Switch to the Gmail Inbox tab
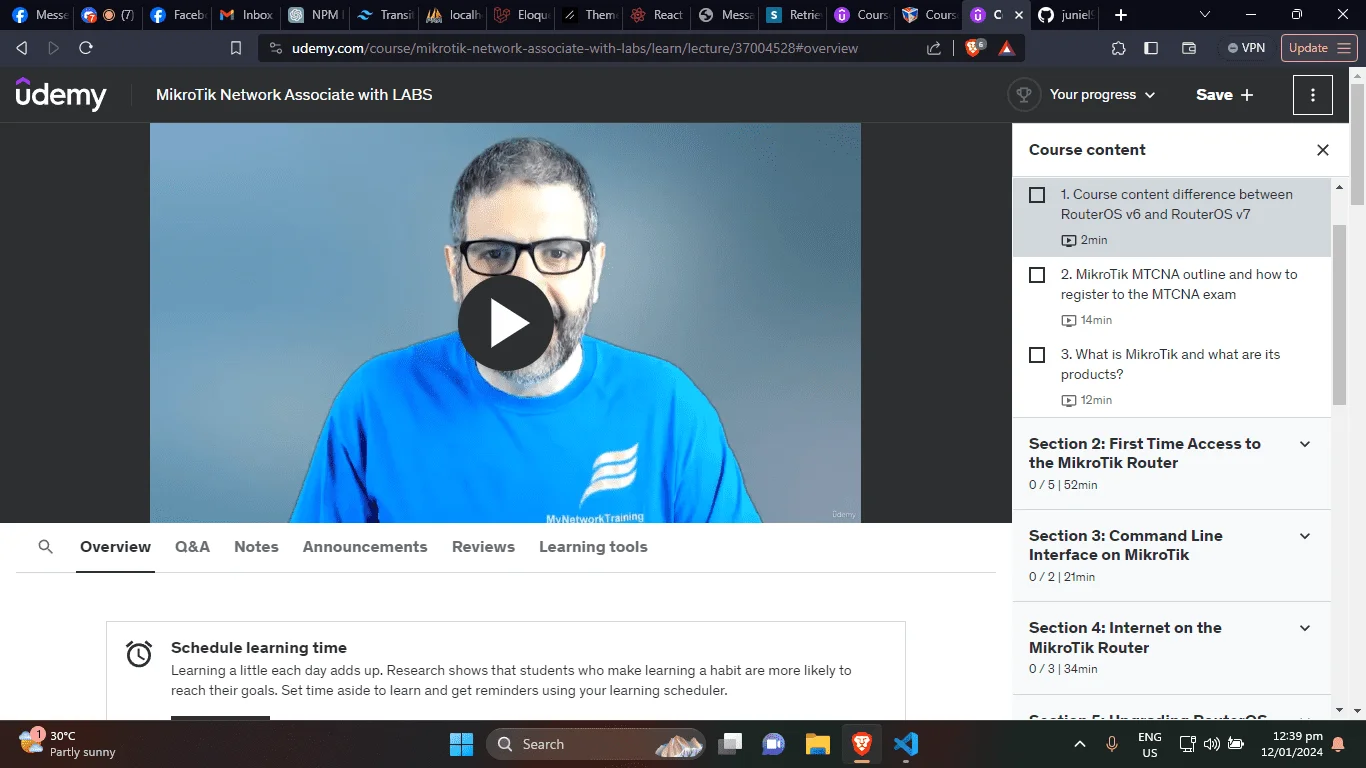The height and width of the screenshot is (768, 1366). (246, 15)
